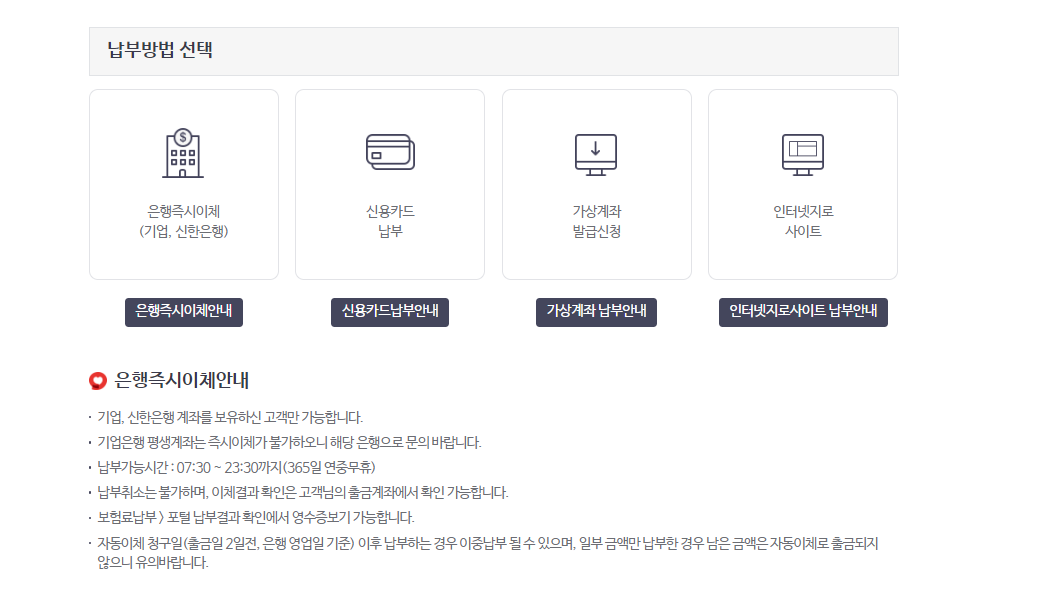Click line about 보험료납부 포털 납부결과 확인

tap(255, 517)
